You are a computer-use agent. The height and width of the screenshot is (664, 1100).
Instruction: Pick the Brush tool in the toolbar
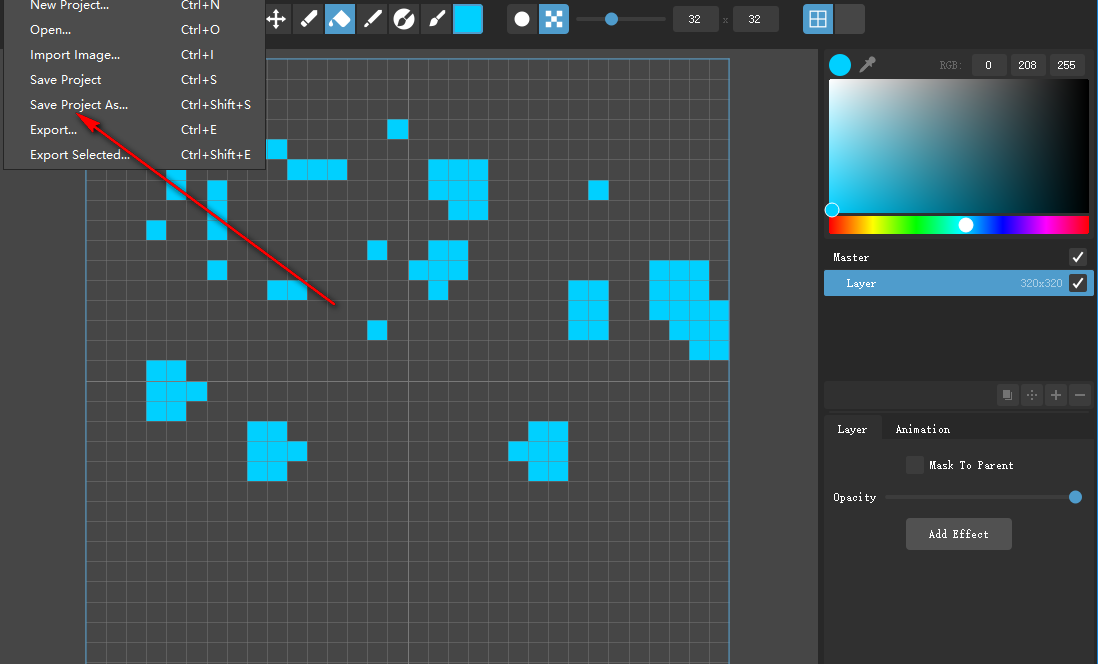tap(436, 18)
